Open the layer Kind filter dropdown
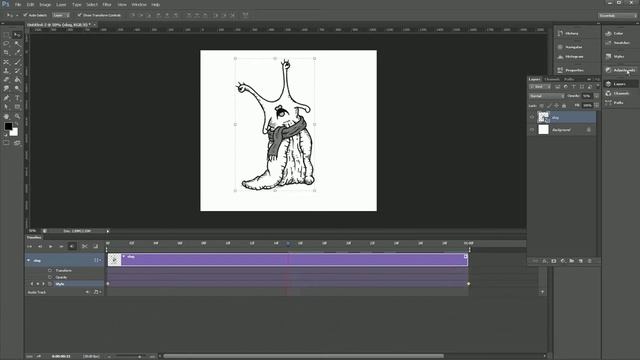The height and width of the screenshot is (360, 640). [x=540, y=87]
